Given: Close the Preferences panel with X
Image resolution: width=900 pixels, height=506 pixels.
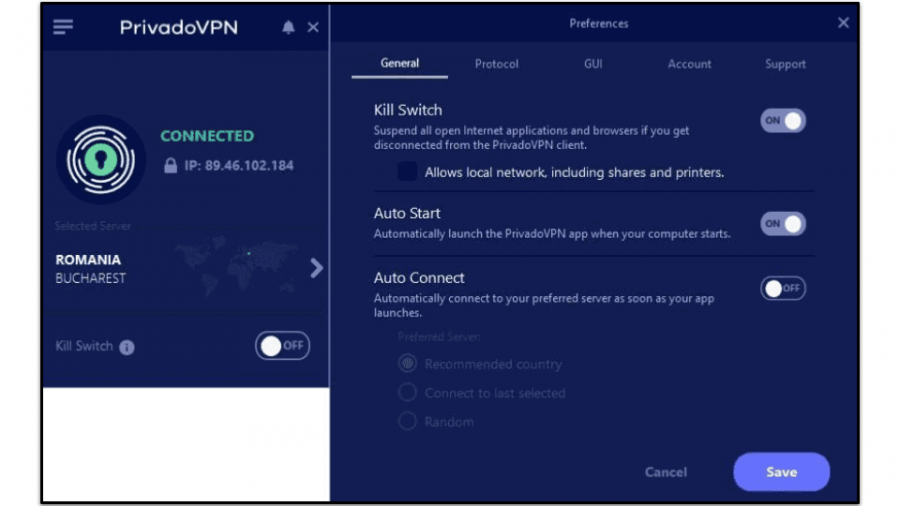Looking at the screenshot, I should point(843,23).
